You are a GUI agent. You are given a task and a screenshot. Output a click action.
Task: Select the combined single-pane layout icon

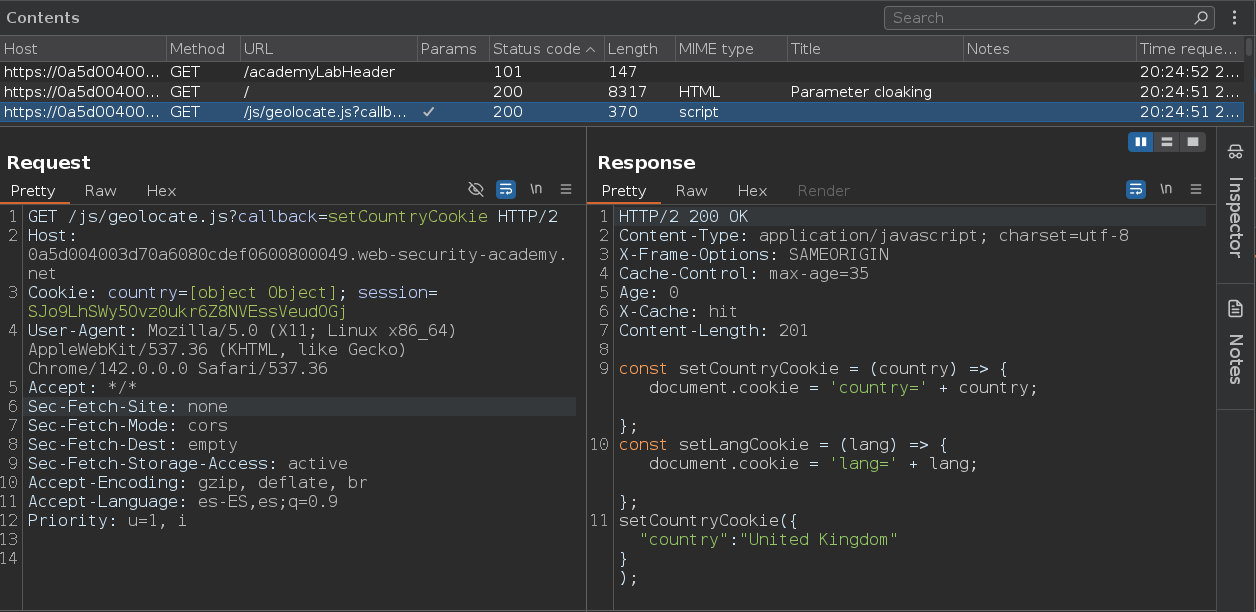[x=1192, y=142]
